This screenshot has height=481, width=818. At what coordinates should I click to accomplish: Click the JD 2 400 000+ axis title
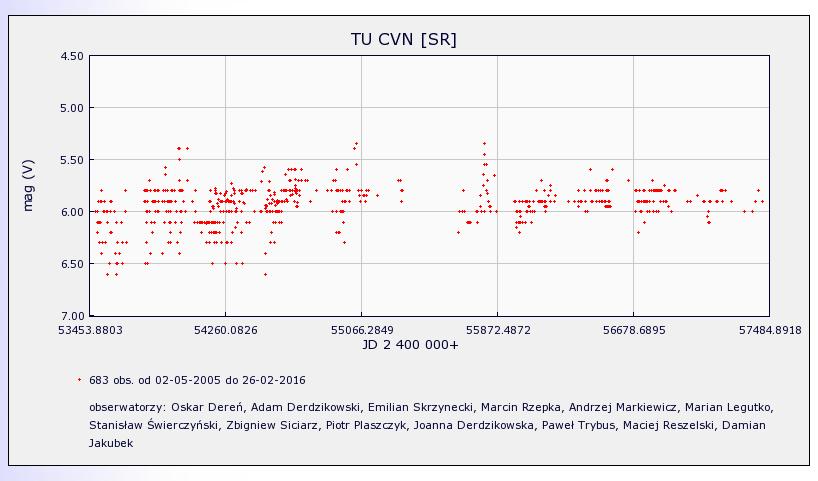[410, 345]
